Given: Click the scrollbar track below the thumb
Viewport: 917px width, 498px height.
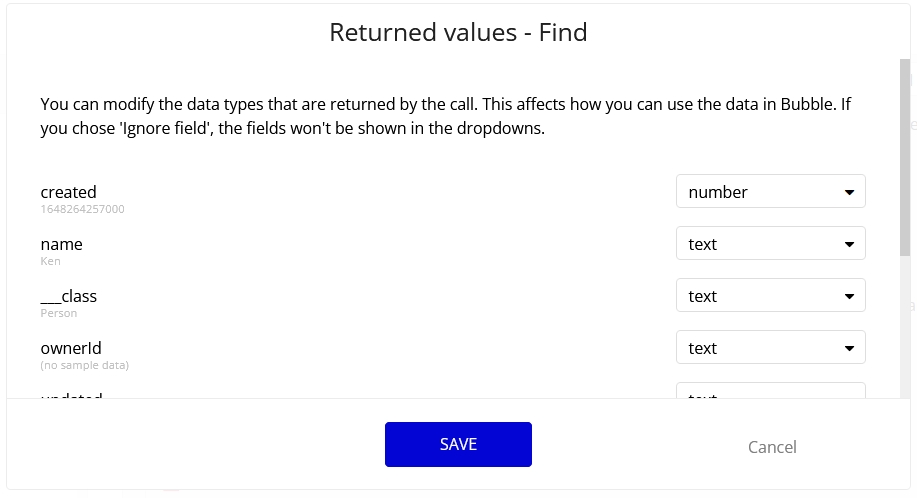Looking at the screenshot, I should tap(904, 330).
